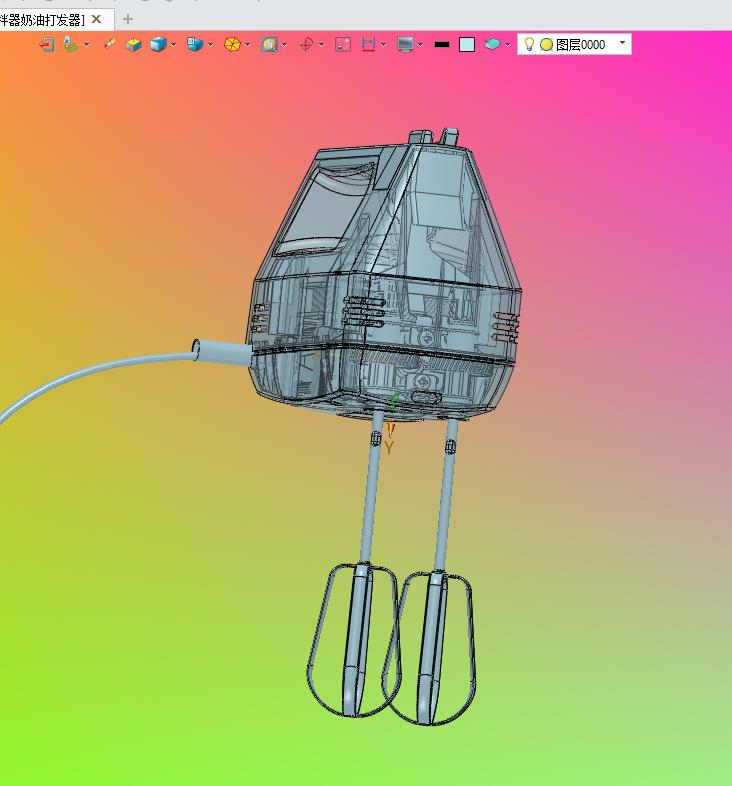Click the red exit arrow icon in toolbar

tap(47, 44)
